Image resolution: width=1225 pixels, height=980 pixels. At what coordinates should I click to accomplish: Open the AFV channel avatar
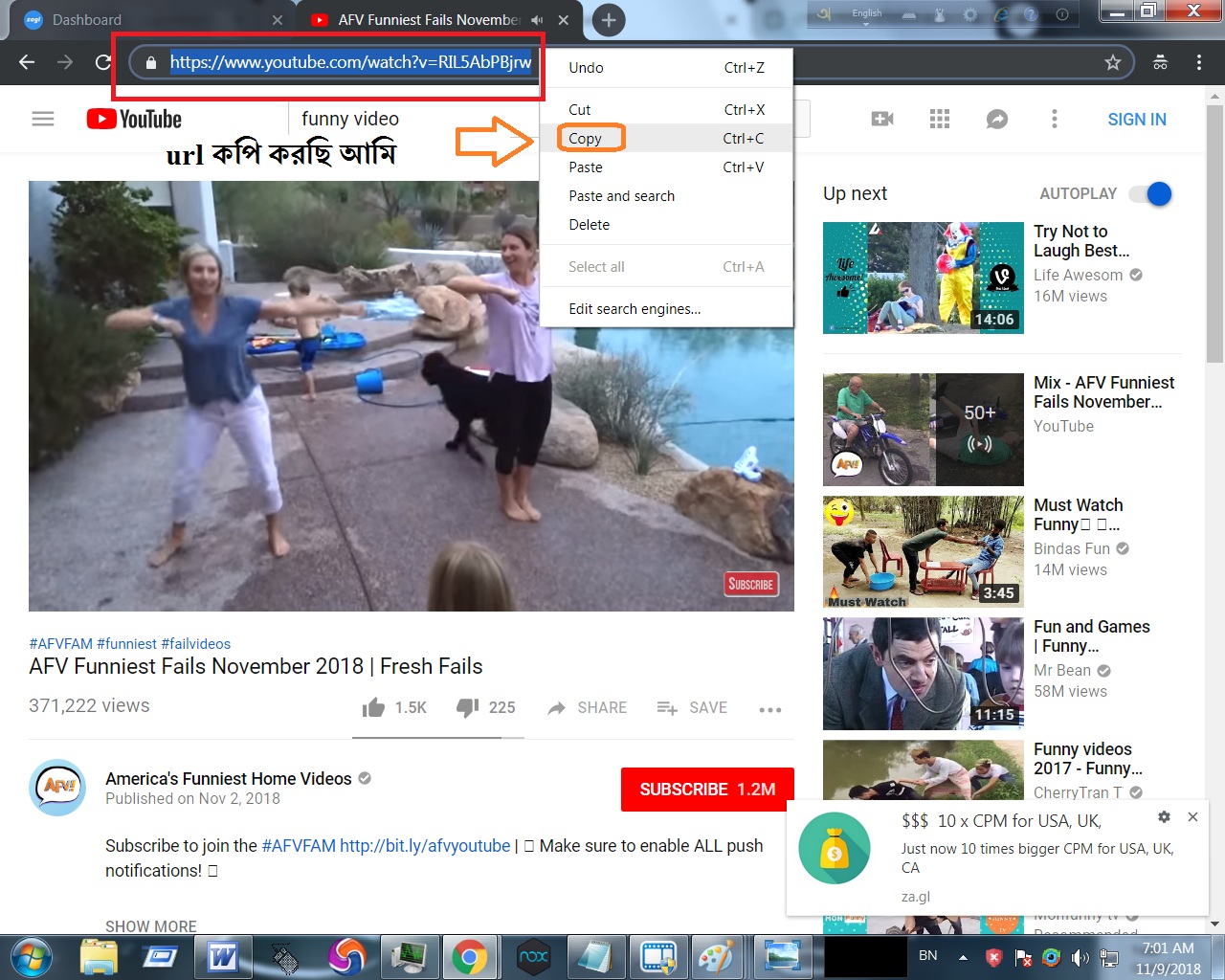pos(57,788)
